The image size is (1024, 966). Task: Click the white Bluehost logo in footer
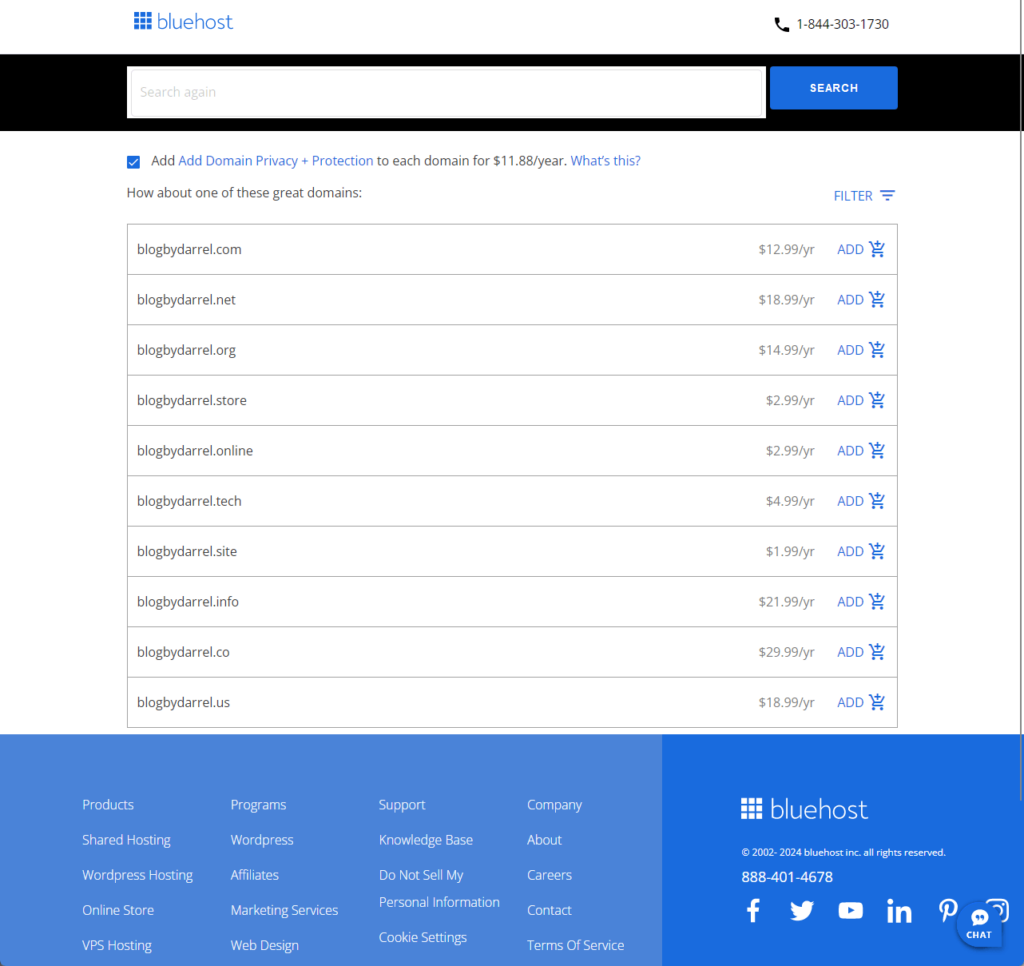804,809
